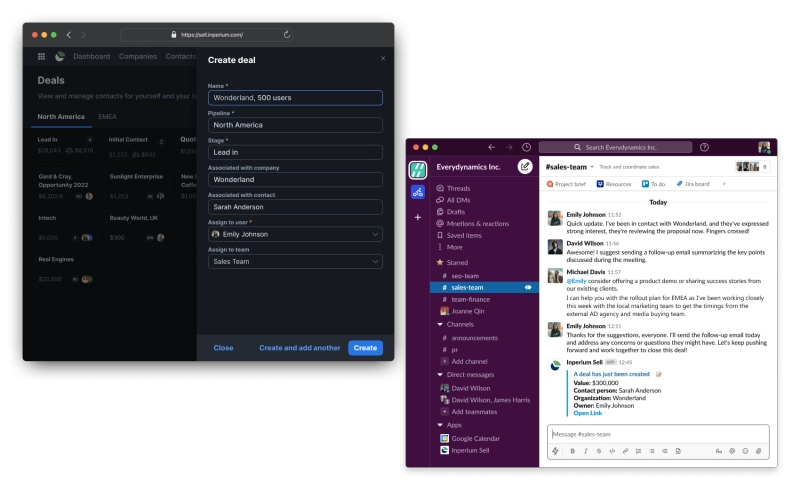Open the apps grid icon in Inperium
Viewport: 800px width, 490px height.
point(41,56)
